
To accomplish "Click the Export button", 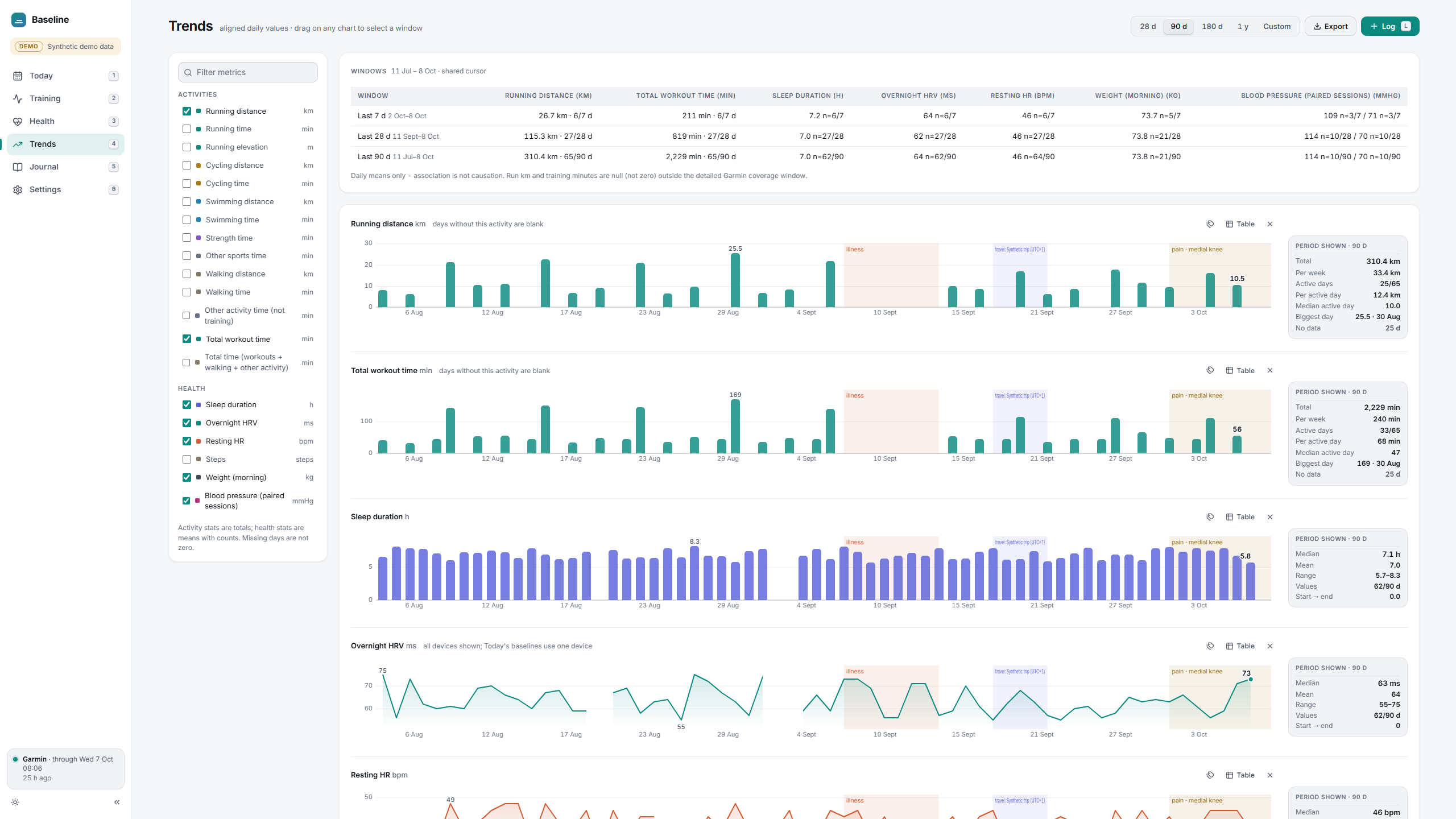I will tap(1330, 26).
